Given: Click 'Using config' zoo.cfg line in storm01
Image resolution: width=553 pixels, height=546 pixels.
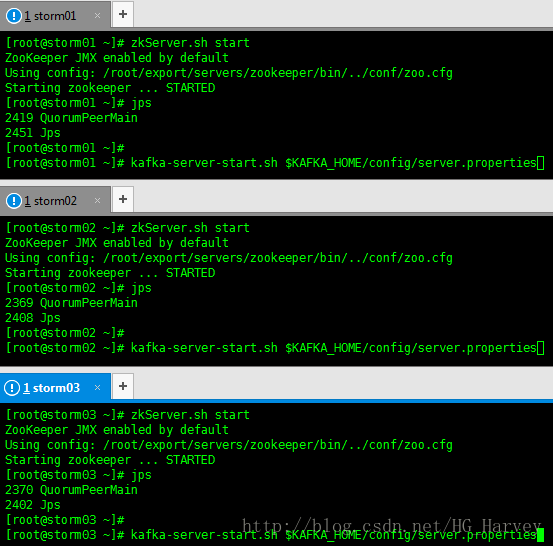Looking at the screenshot, I should pos(229,73).
